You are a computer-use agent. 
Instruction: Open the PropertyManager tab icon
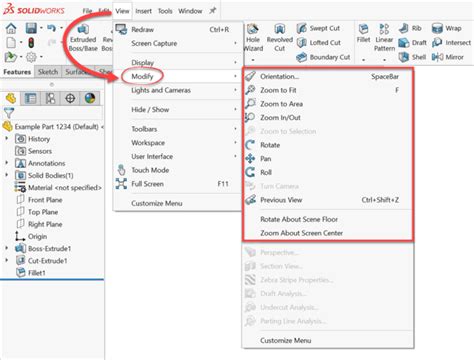(31, 98)
